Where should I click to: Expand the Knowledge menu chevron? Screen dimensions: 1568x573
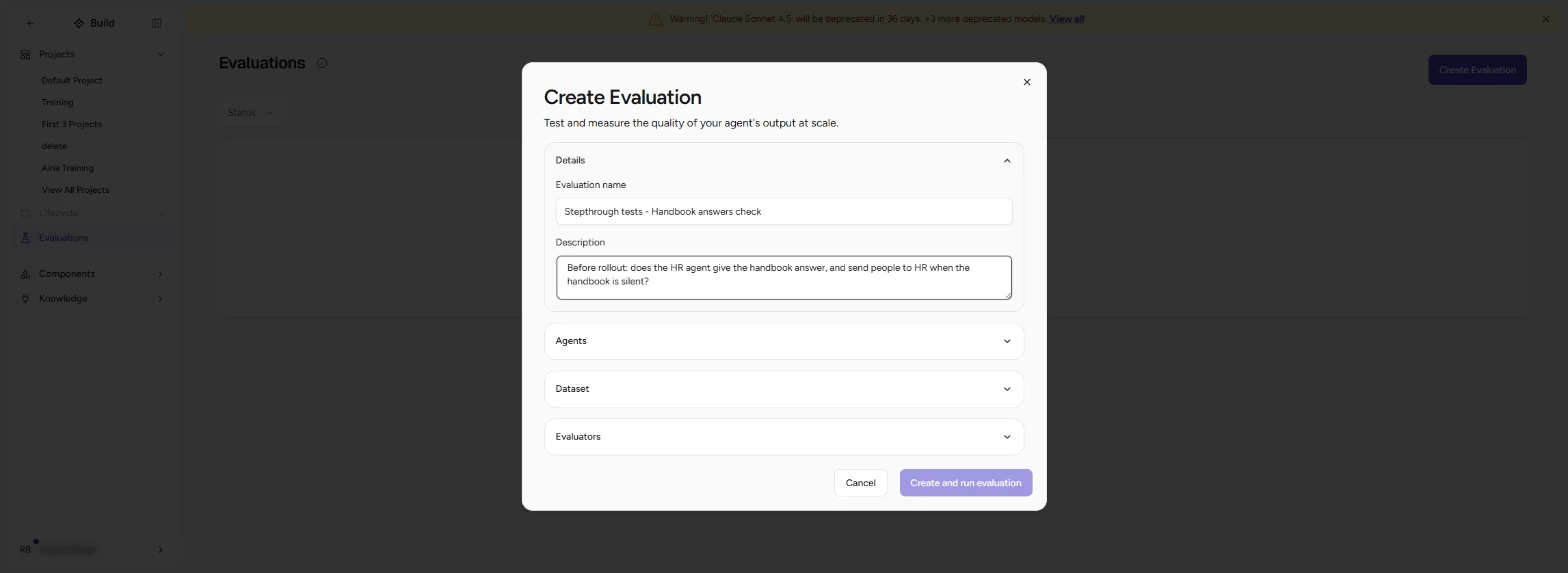point(160,299)
